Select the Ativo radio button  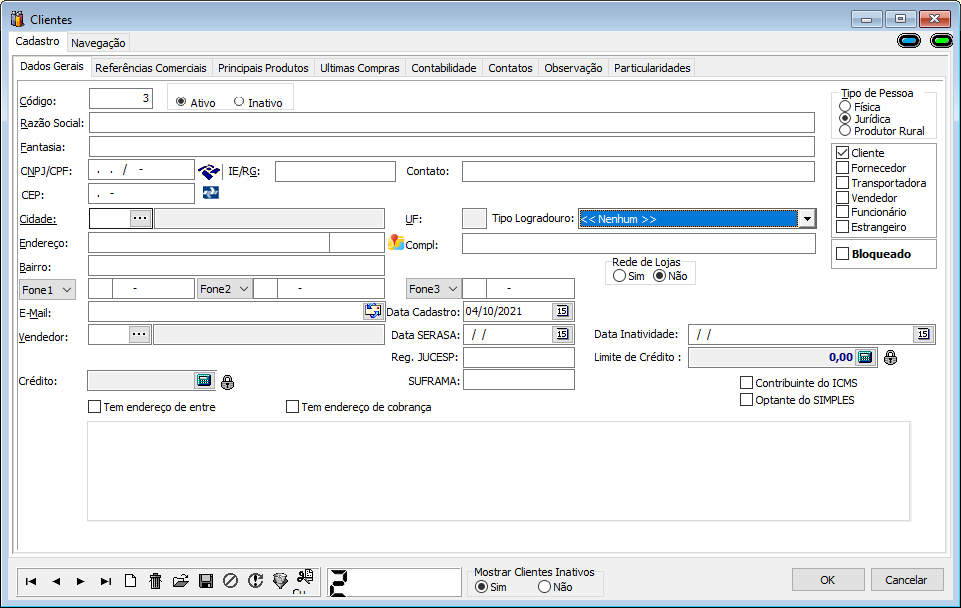click(181, 102)
